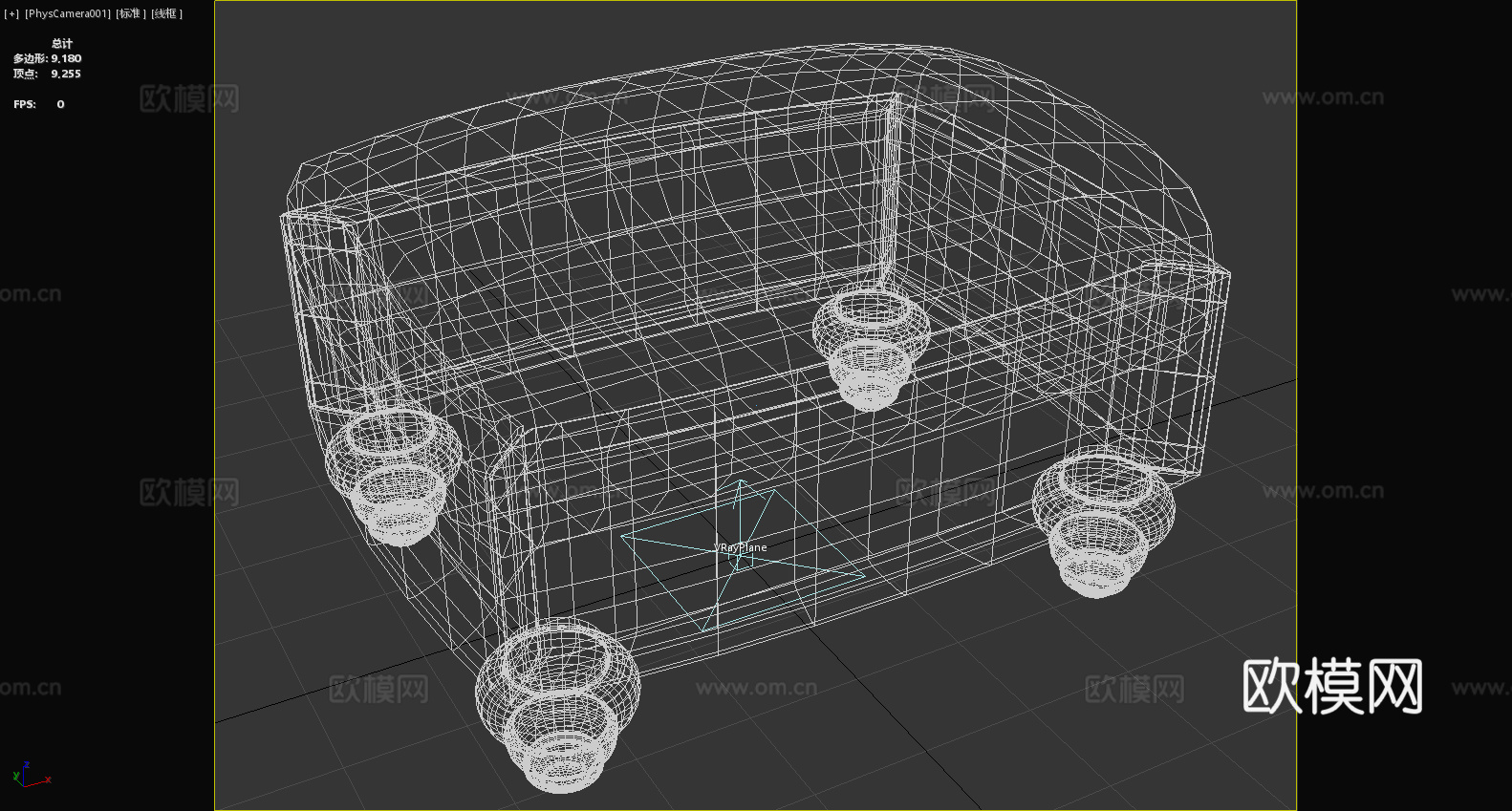The width and height of the screenshot is (1512, 811).
Task: Open the [+] viewport general menu
Action: (11, 13)
